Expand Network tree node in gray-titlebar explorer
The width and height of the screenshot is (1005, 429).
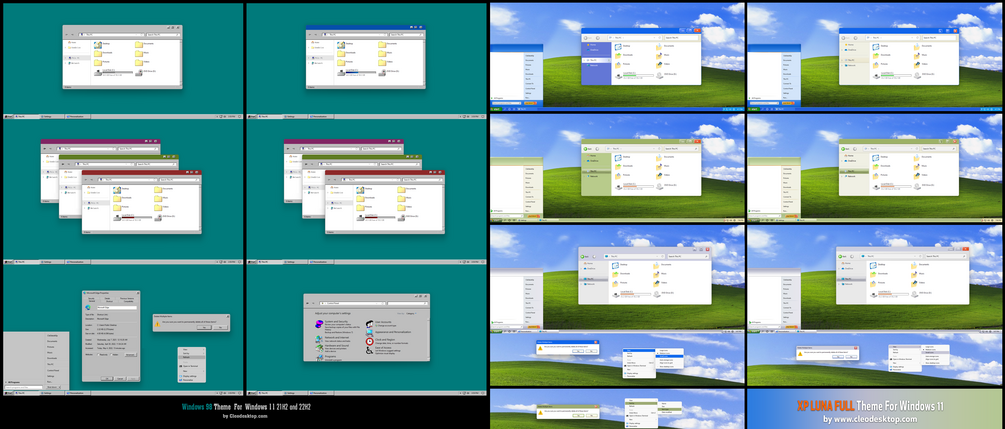[65, 63]
